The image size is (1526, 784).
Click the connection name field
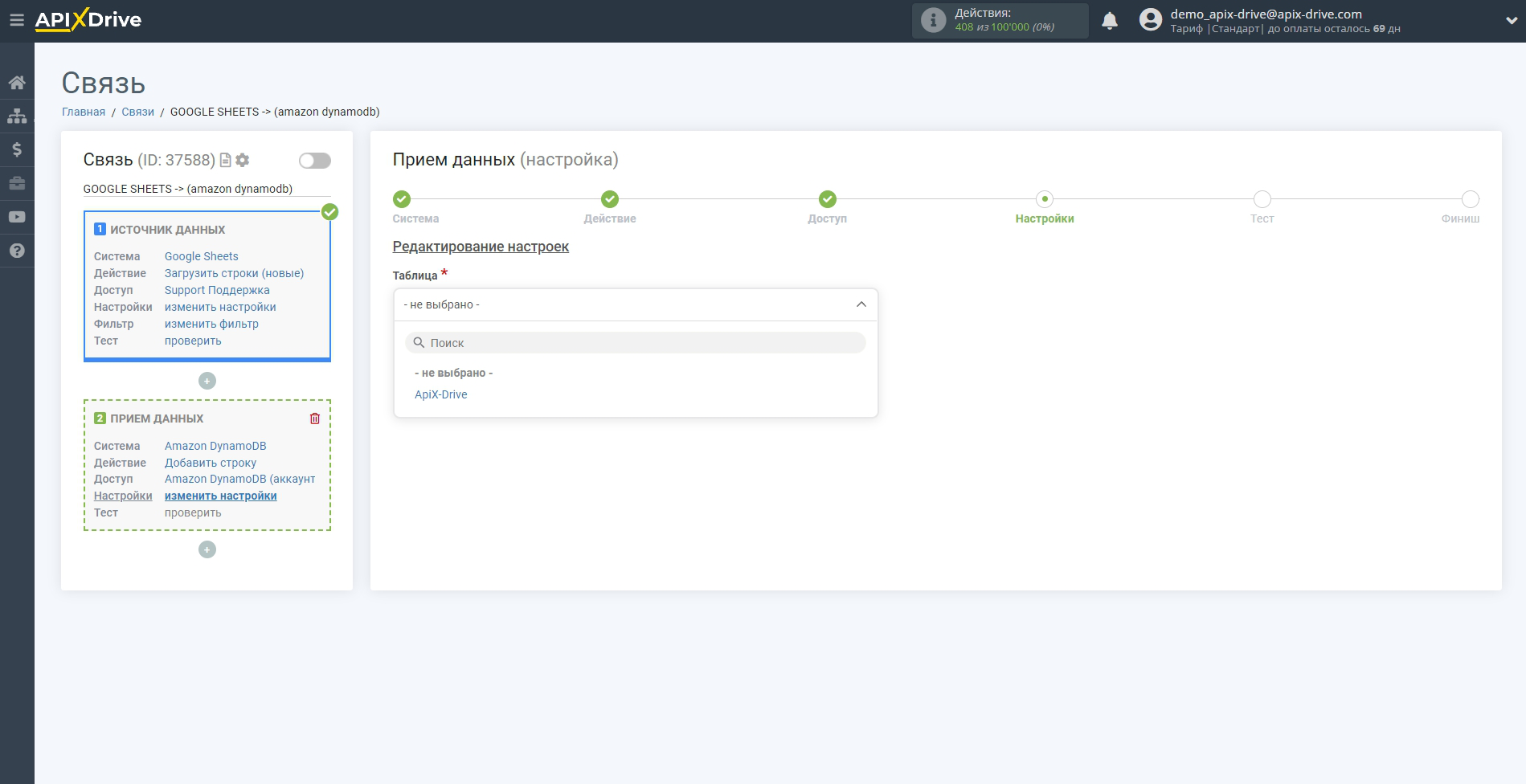pos(207,189)
